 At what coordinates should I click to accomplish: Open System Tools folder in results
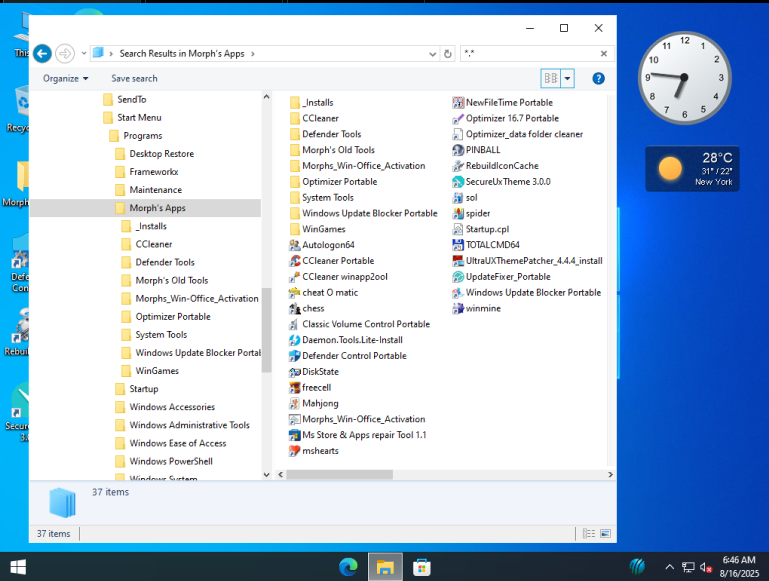tap(322, 198)
